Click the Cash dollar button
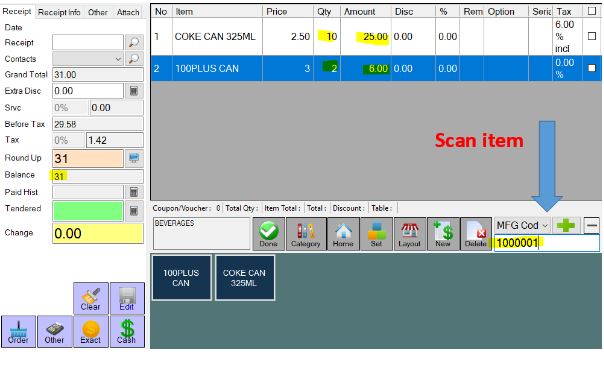 (x=127, y=331)
